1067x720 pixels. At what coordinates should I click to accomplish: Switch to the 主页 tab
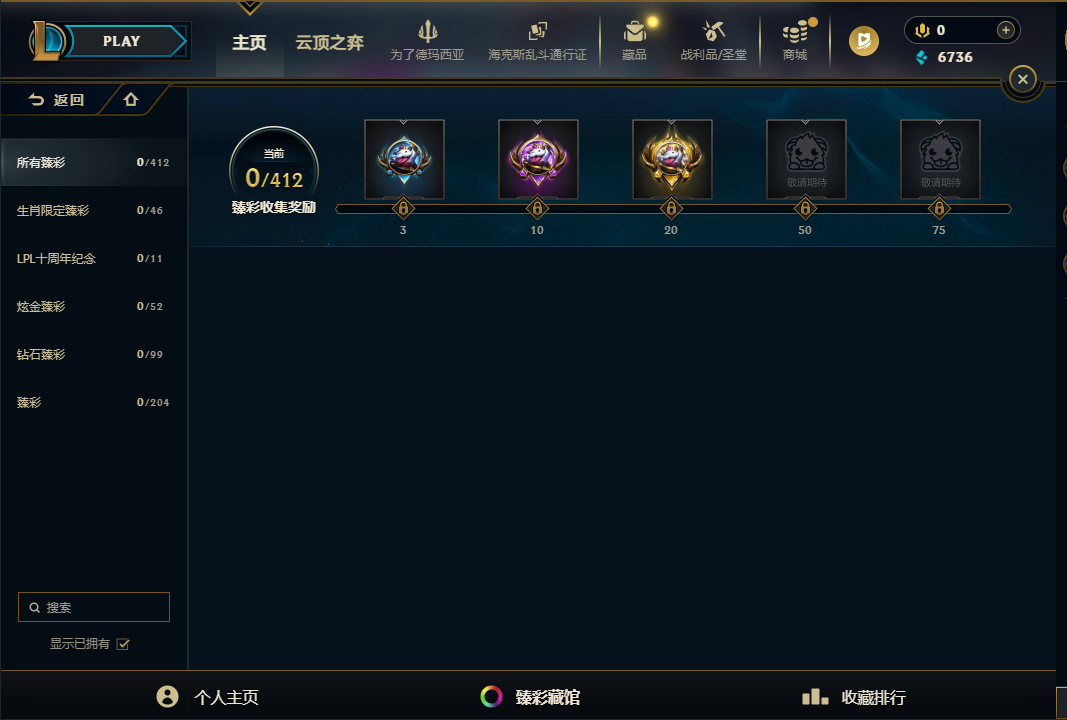pyautogui.click(x=249, y=43)
